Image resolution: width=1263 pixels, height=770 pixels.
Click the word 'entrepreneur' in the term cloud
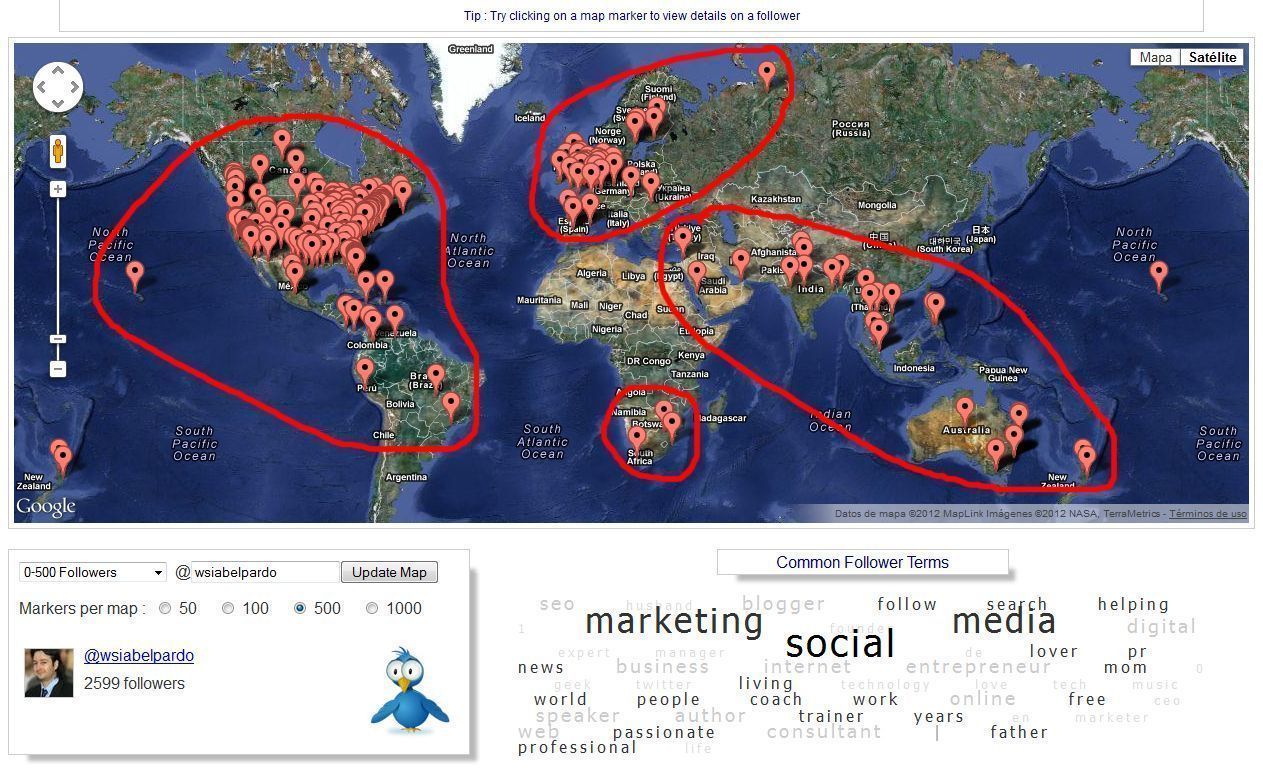point(979,667)
